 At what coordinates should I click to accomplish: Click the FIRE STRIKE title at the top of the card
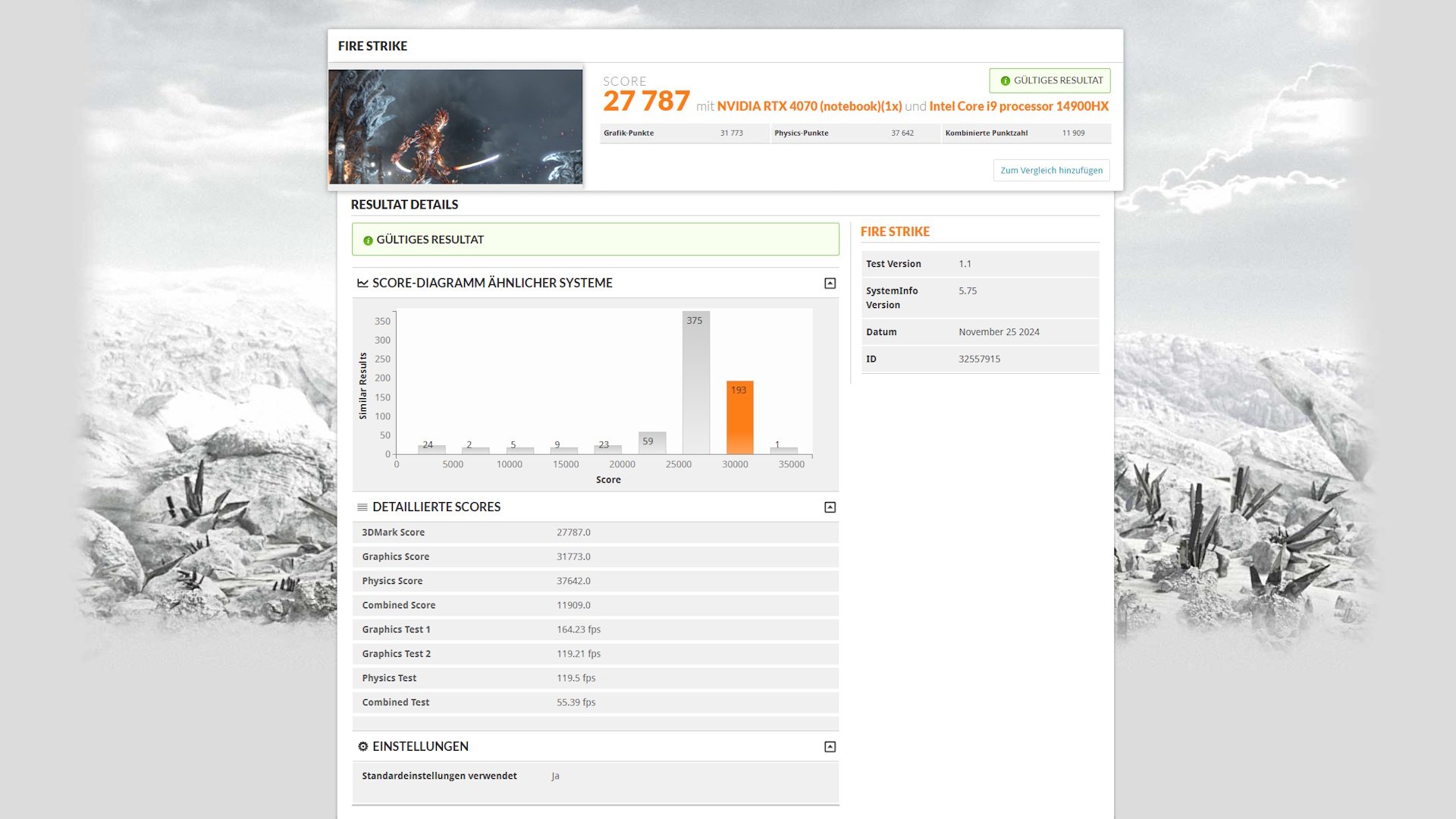point(372,46)
